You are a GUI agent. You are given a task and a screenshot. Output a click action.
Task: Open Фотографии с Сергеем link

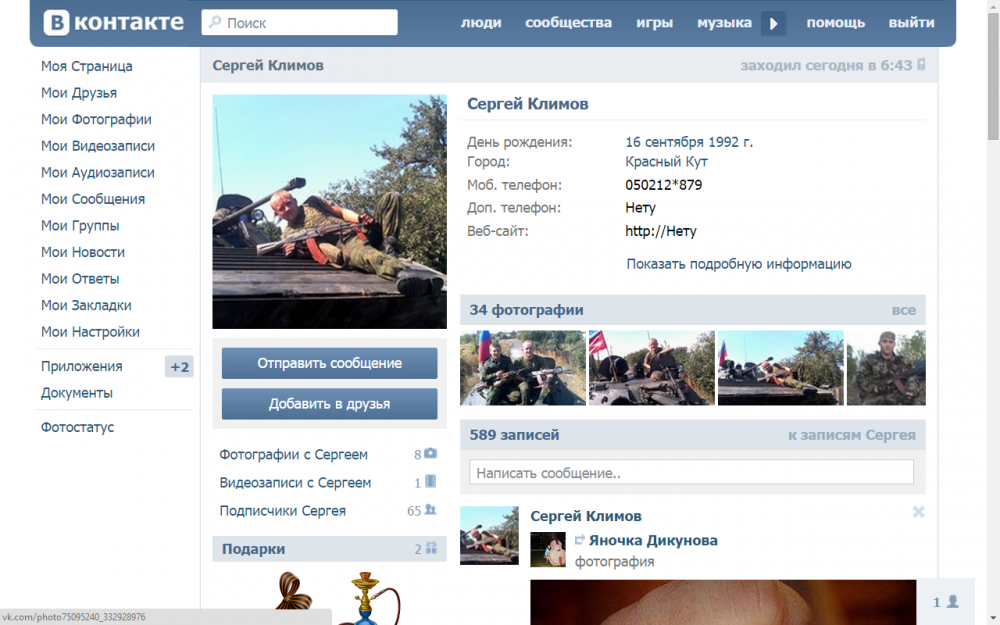(x=293, y=455)
